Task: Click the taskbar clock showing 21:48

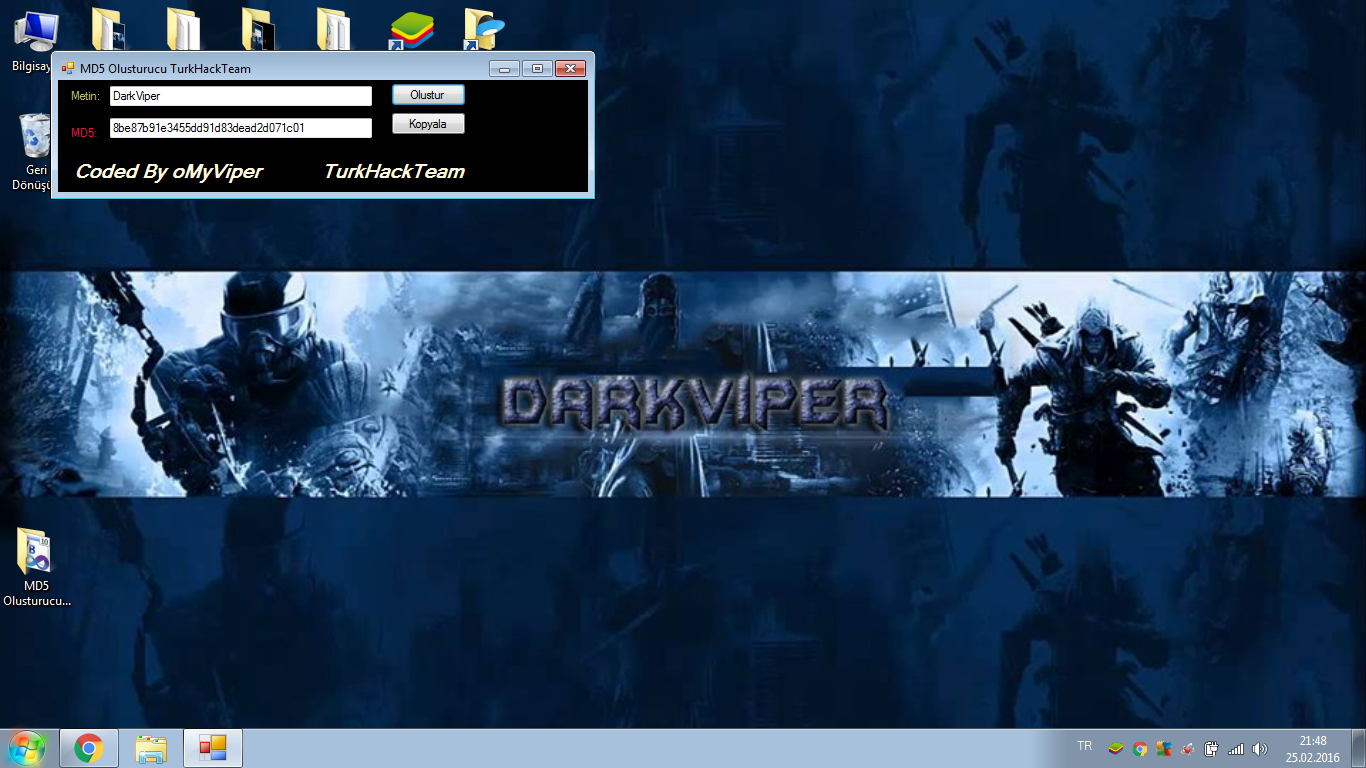Action: pos(1312,748)
